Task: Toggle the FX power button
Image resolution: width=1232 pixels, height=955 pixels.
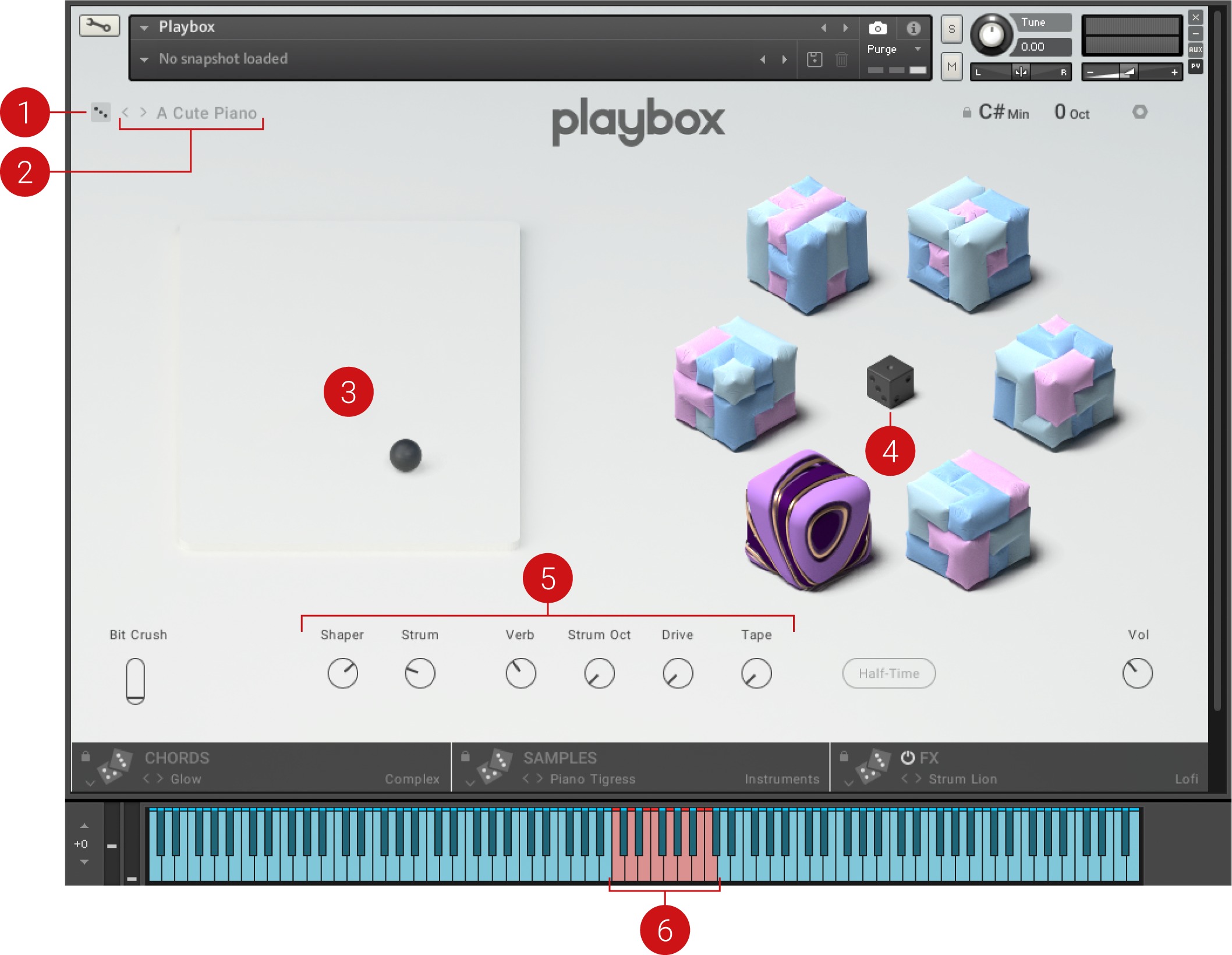Action: [x=907, y=758]
